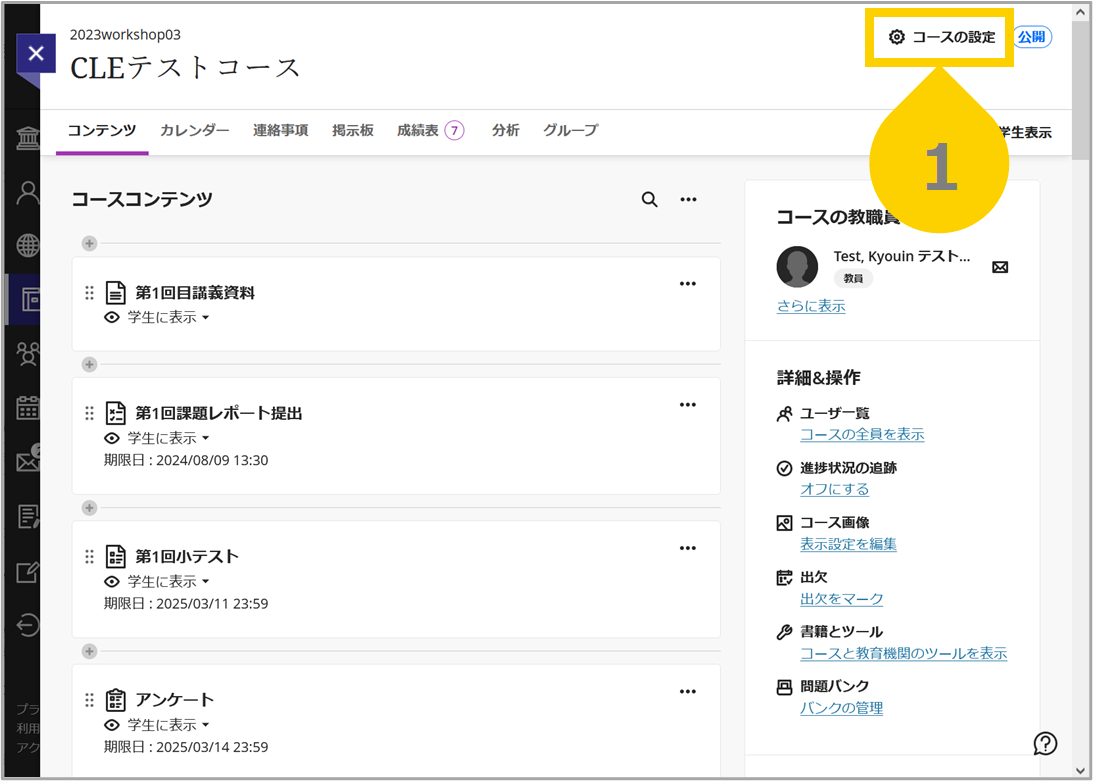Expand 学生に表示 dropdown for 第1回目講義資料
The image size is (1093, 781).
(168, 317)
